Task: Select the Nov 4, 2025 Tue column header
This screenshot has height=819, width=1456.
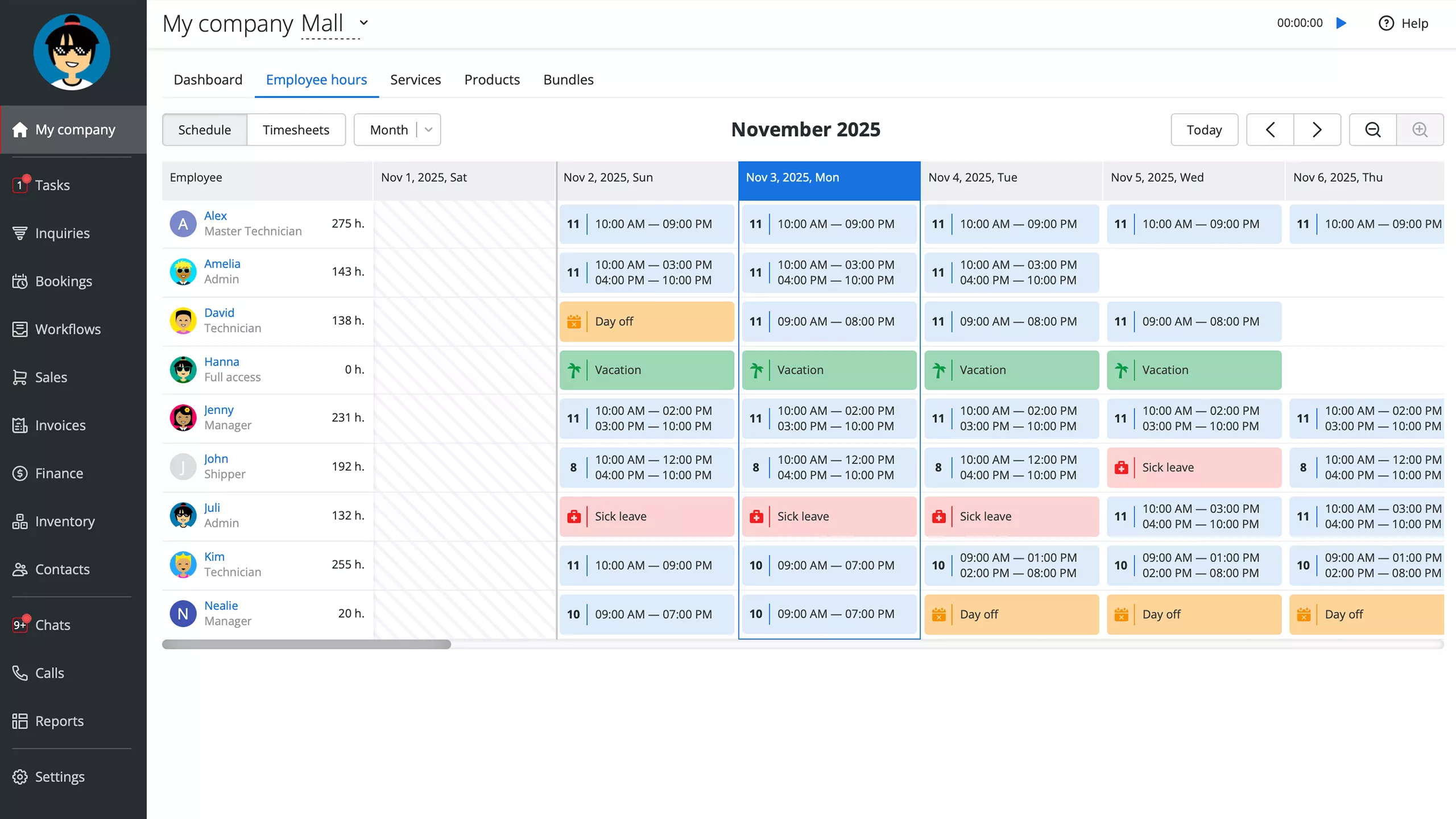Action: coord(1011,177)
